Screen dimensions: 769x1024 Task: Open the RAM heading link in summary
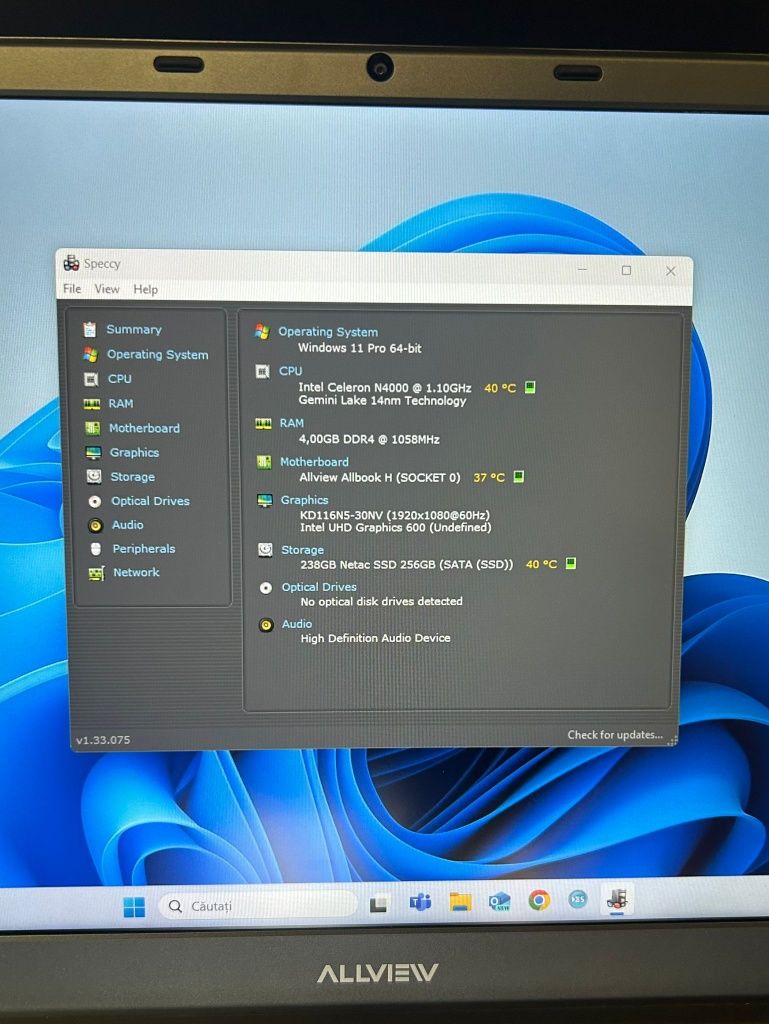pos(292,423)
